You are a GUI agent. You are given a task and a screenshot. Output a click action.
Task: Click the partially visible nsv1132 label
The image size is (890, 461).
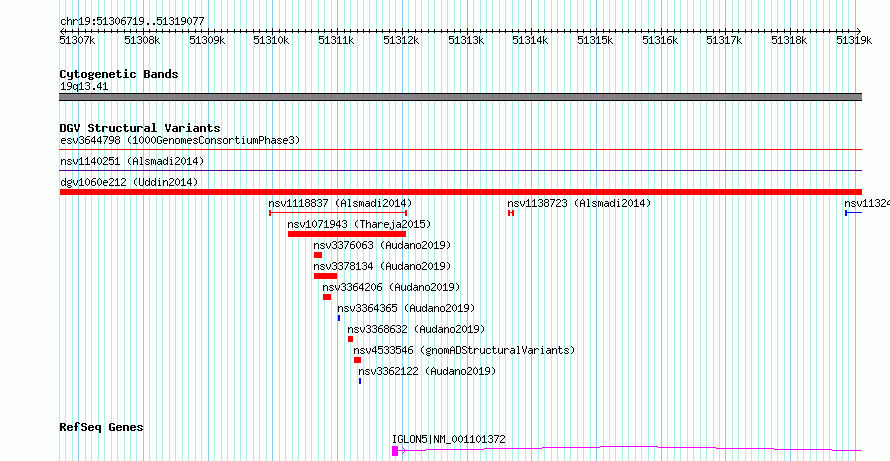coord(866,203)
